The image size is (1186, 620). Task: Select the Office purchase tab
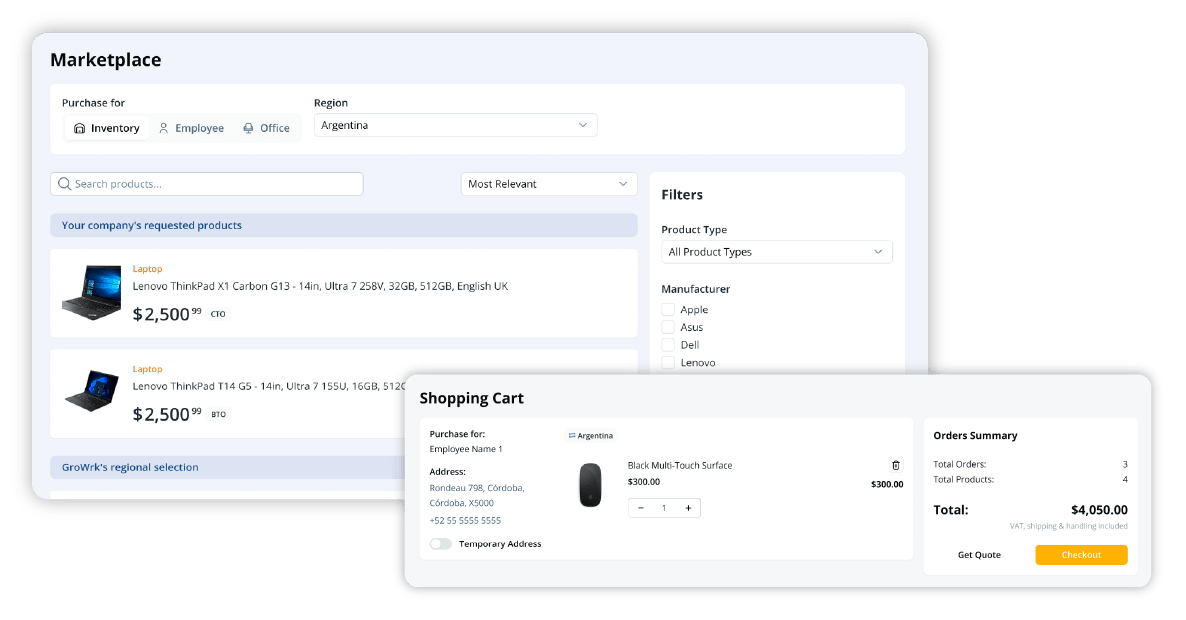[266, 128]
